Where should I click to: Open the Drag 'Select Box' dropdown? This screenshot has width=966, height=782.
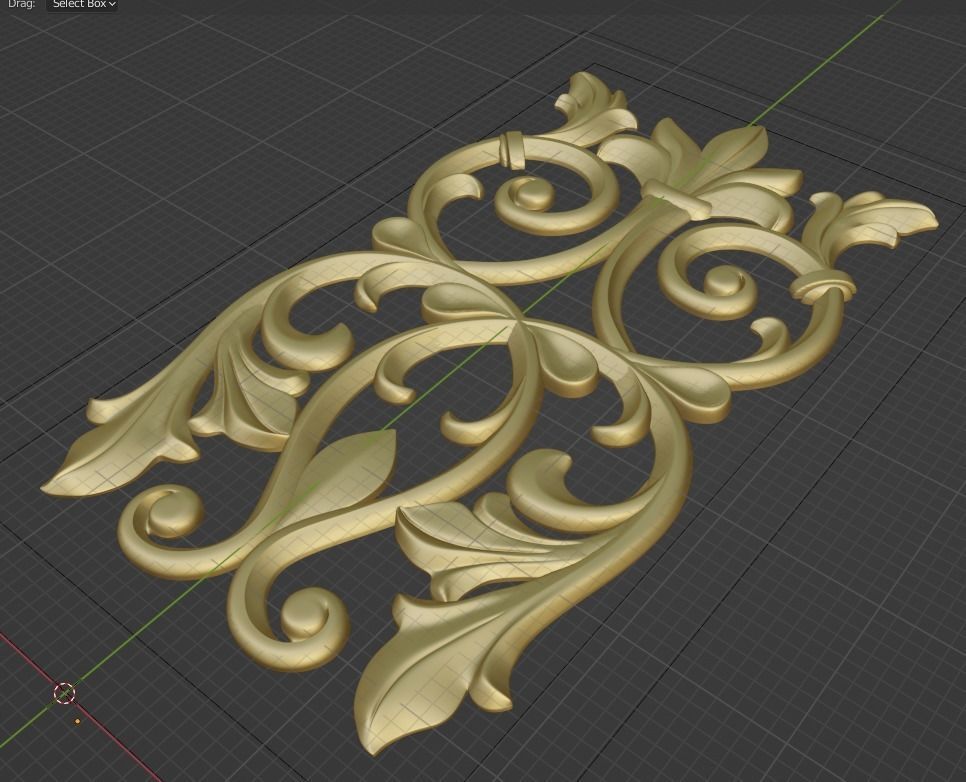click(x=82, y=4)
